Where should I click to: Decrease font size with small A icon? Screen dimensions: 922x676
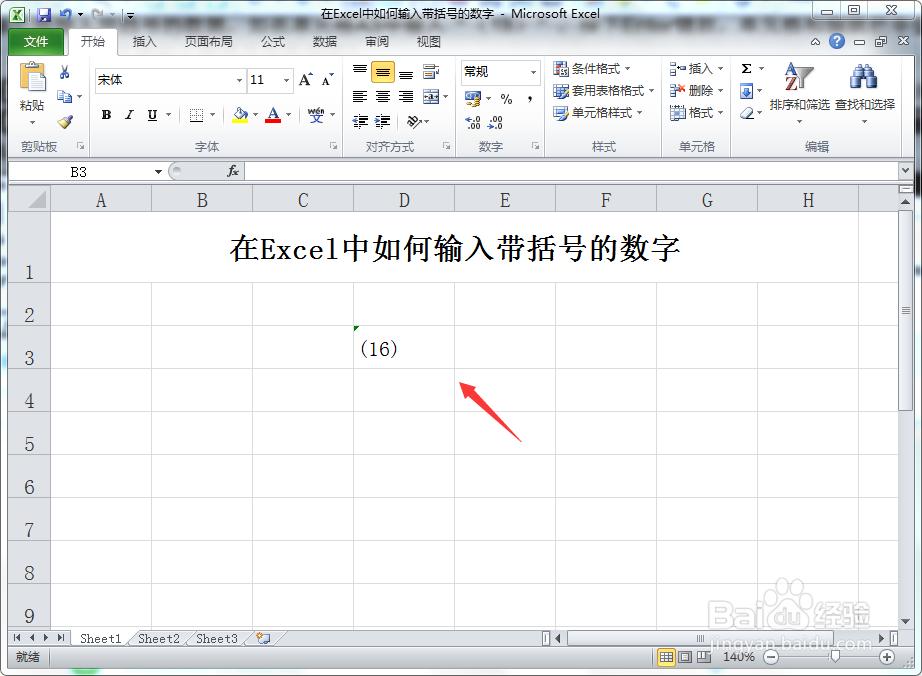coord(328,80)
